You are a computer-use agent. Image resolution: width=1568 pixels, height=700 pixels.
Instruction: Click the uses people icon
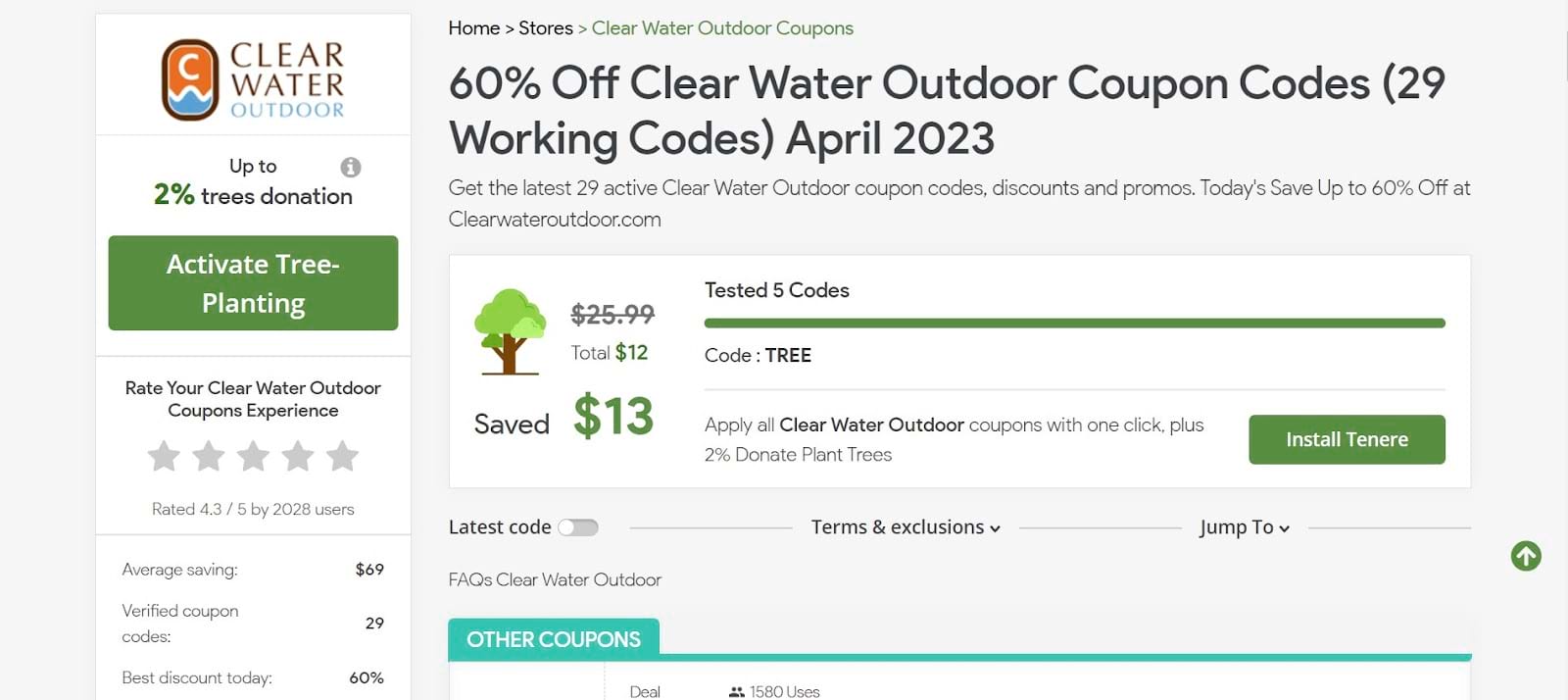click(x=737, y=692)
